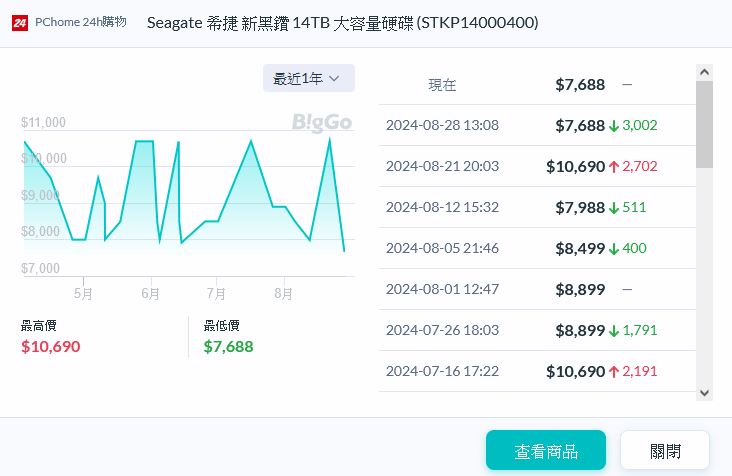Click the 查看商品 button
This screenshot has height=476, width=732.
click(545, 451)
